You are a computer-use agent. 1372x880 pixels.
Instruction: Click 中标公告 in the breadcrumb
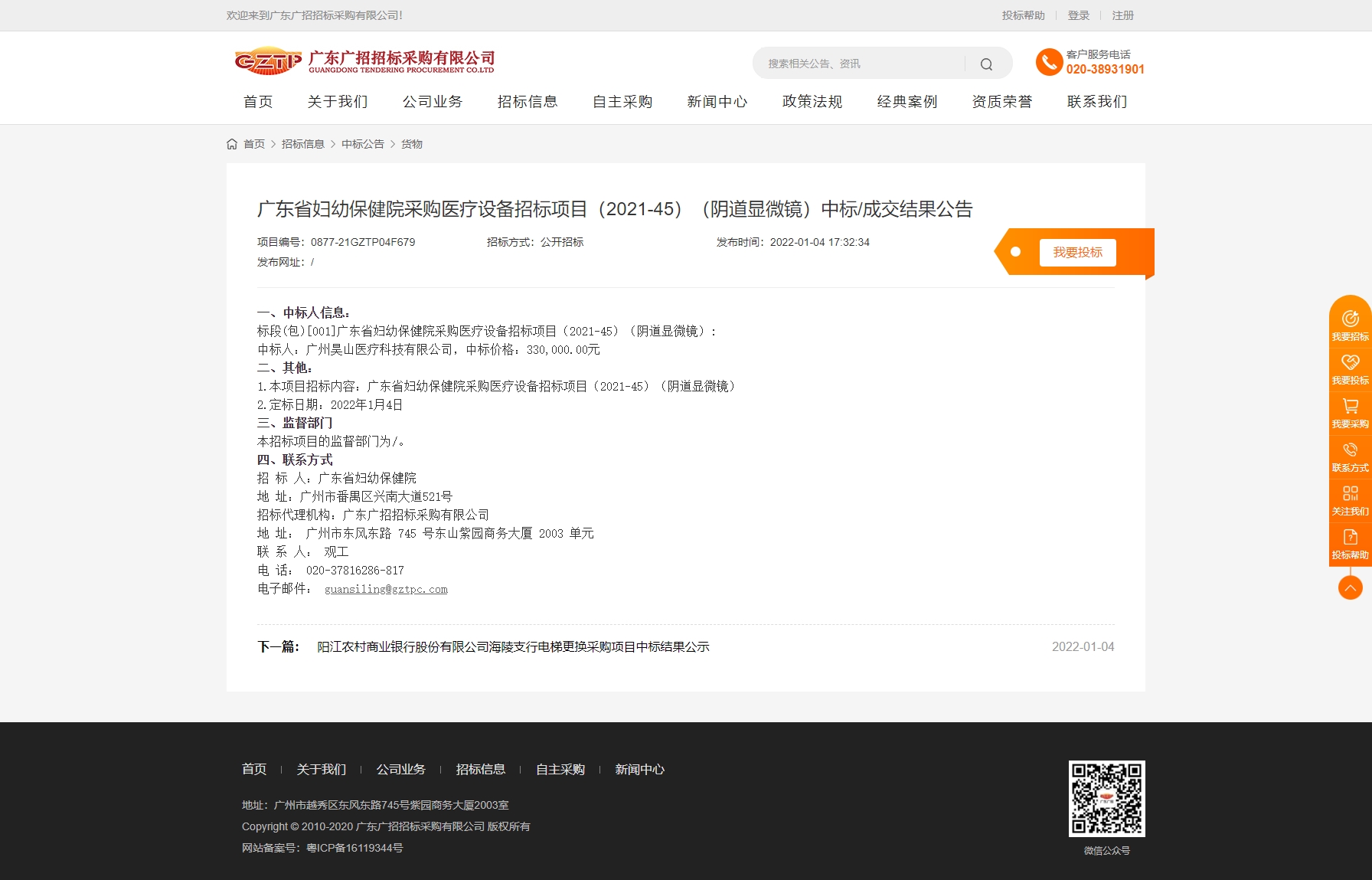click(x=363, y=144)
